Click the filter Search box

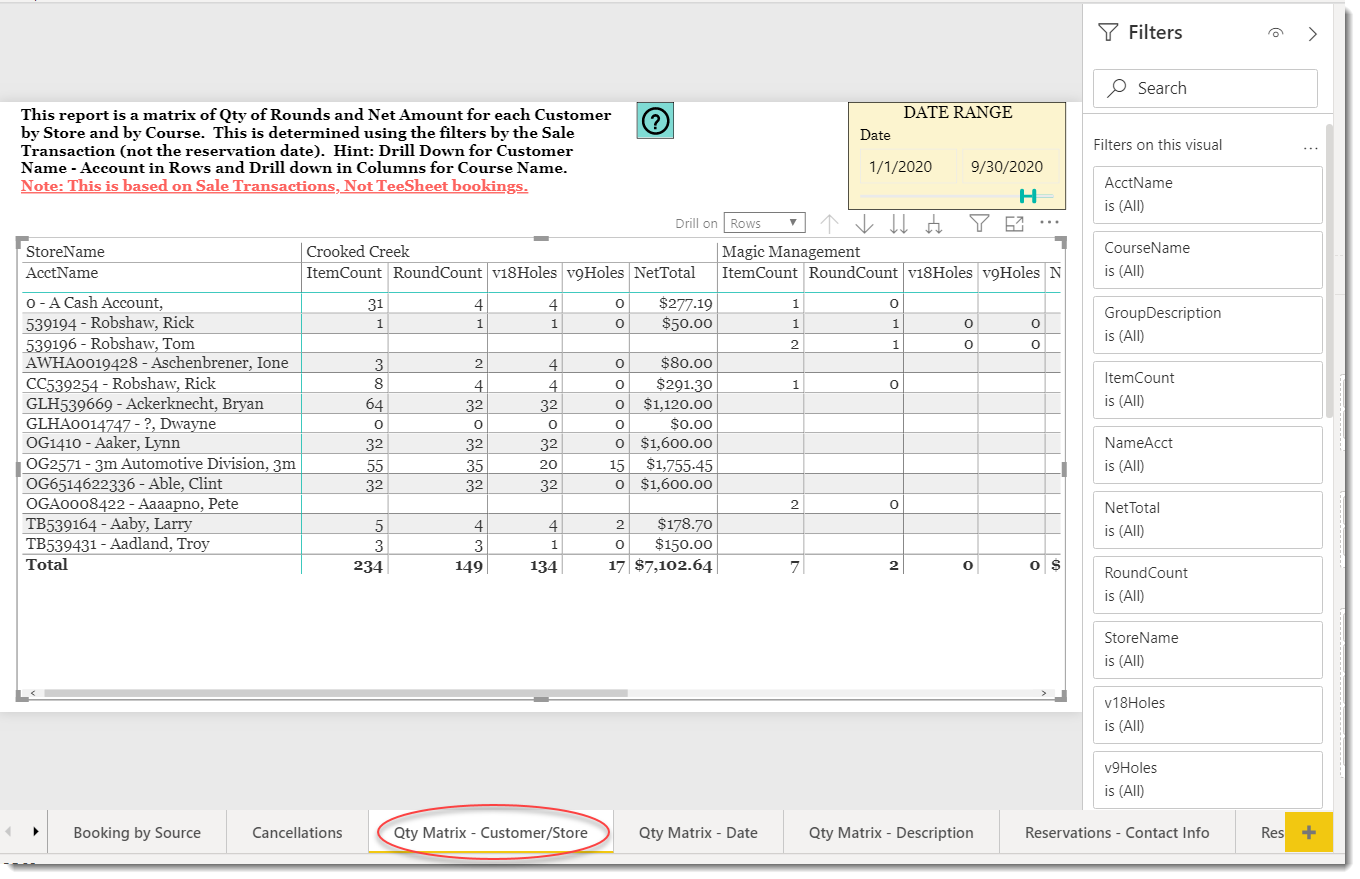click(1205, 88)
